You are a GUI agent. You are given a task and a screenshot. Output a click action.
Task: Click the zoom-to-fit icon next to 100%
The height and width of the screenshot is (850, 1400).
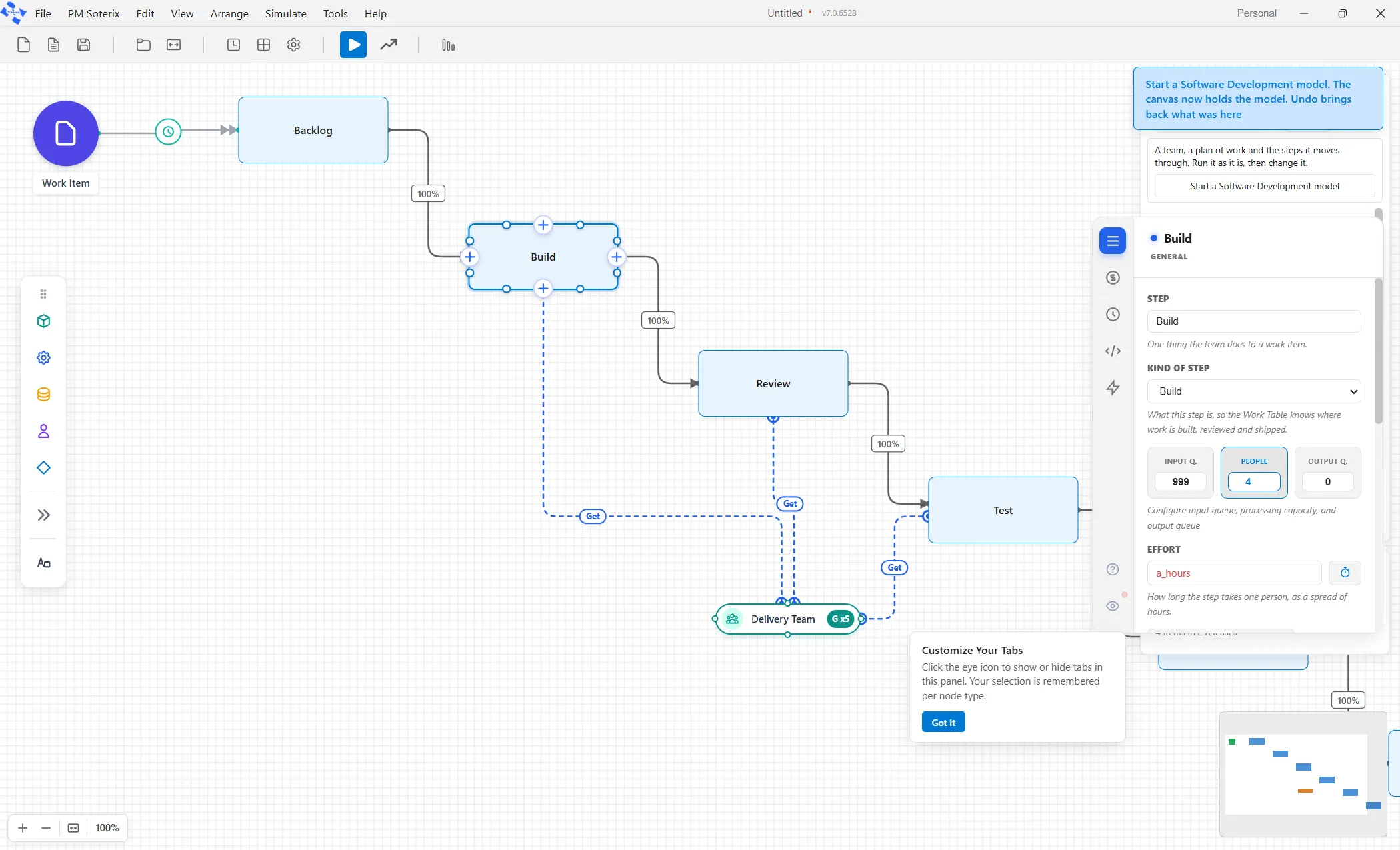click(73, 828)
